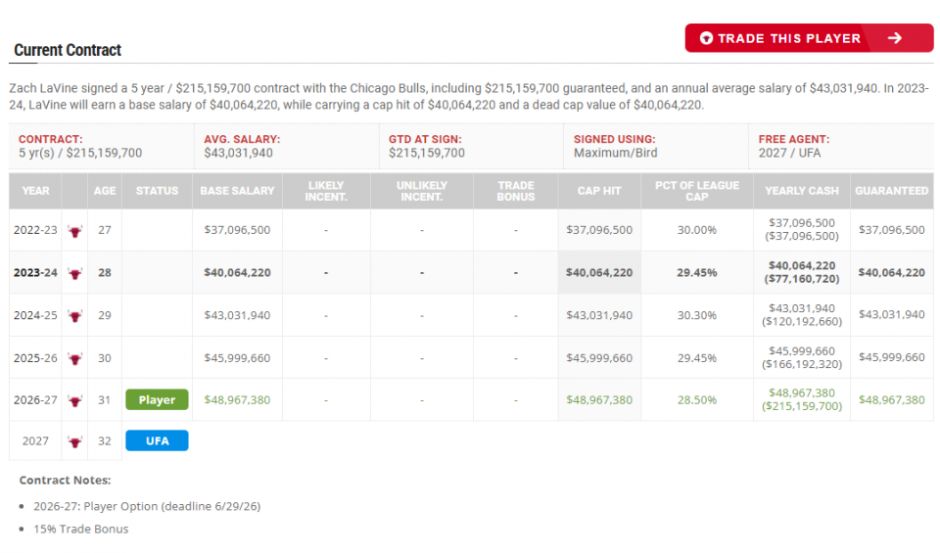This screenshot has width=940, height=553.
Task: Click the 15% Trade Bonus note
Action: (81, 529)
